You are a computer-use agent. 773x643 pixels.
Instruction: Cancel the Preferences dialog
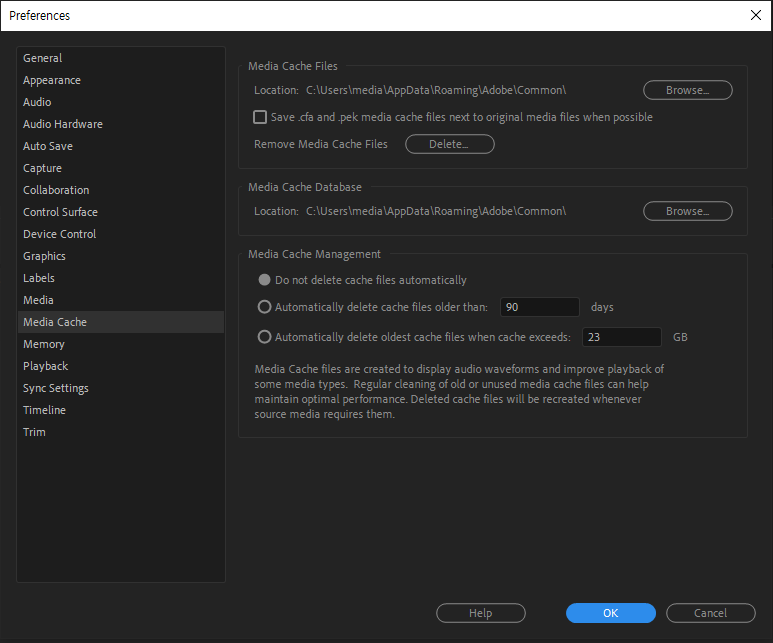pos(710,613)
